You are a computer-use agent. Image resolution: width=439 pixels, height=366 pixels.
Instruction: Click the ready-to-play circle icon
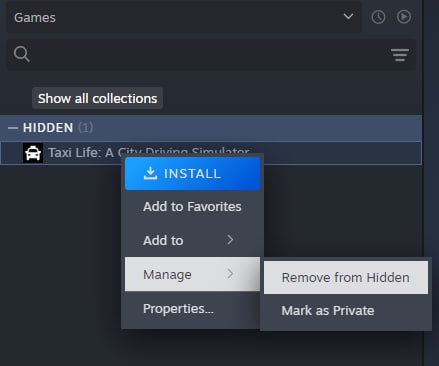point(404,17)
